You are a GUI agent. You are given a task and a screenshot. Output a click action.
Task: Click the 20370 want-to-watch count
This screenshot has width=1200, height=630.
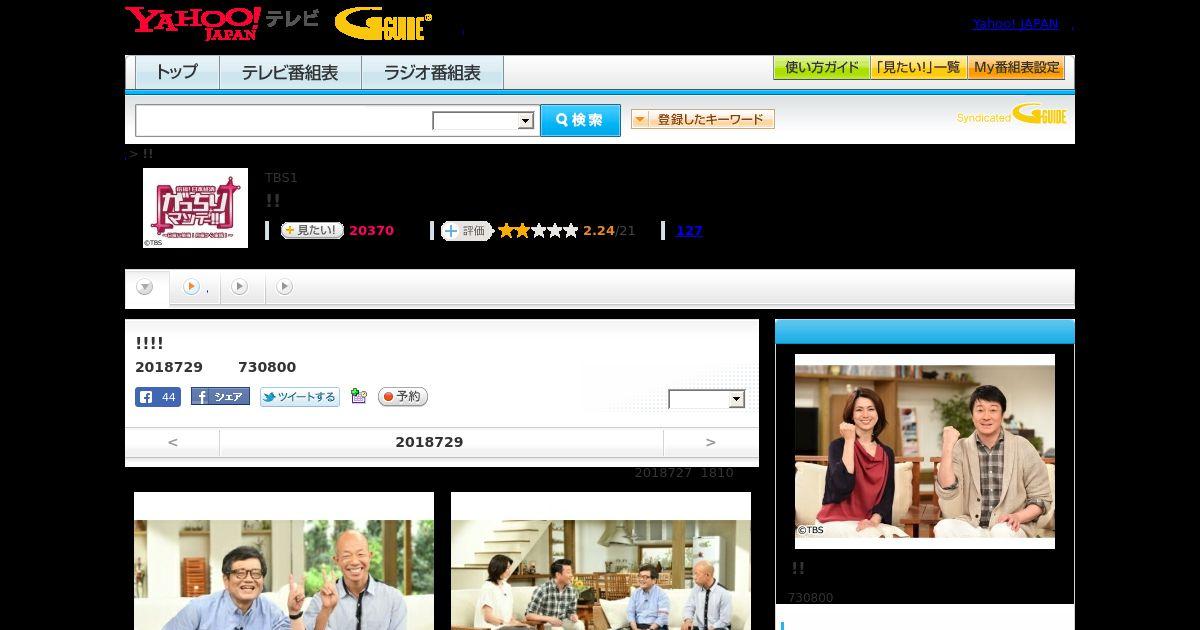coord(371,231)
